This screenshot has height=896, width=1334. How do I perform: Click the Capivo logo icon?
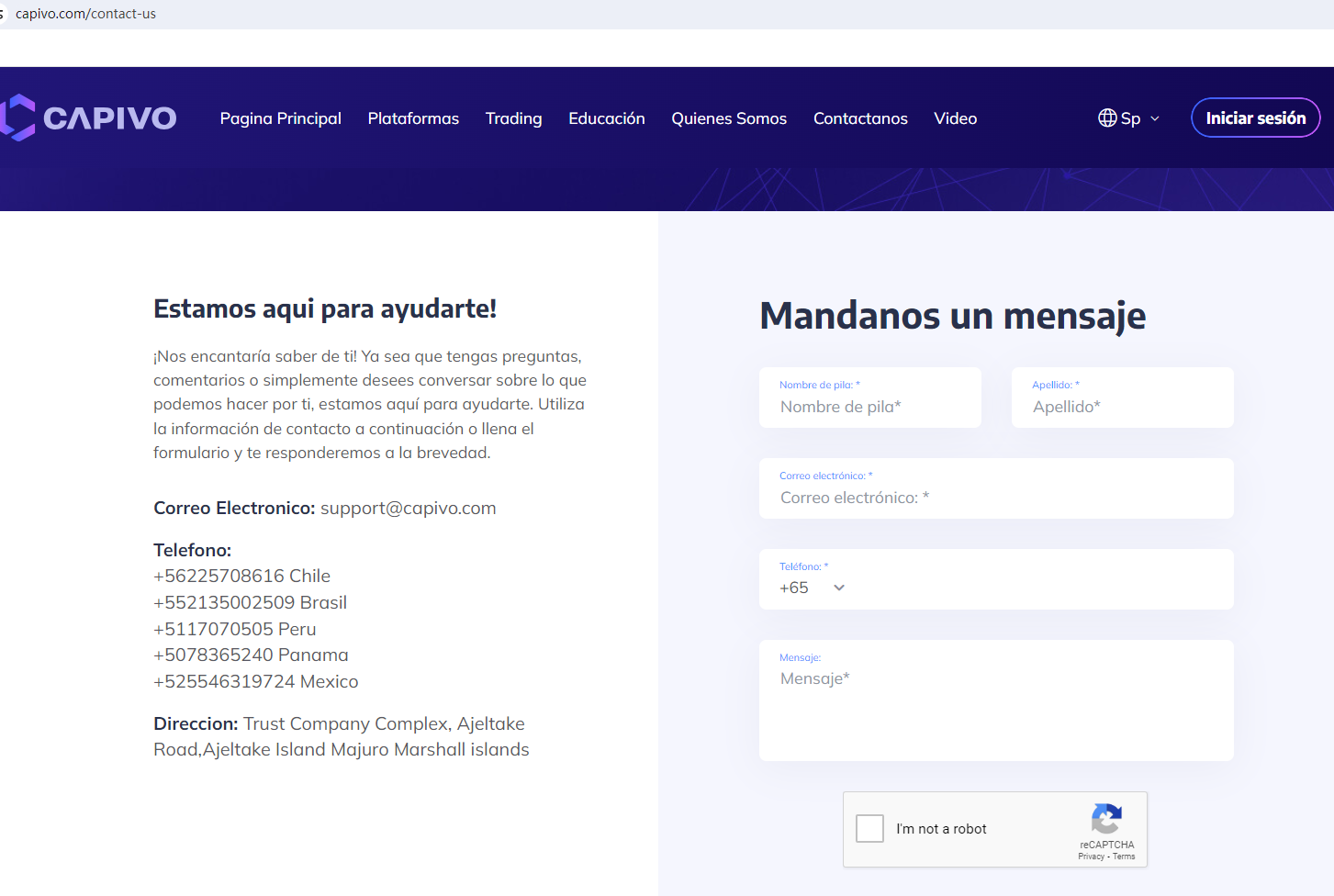pos(18,118)
